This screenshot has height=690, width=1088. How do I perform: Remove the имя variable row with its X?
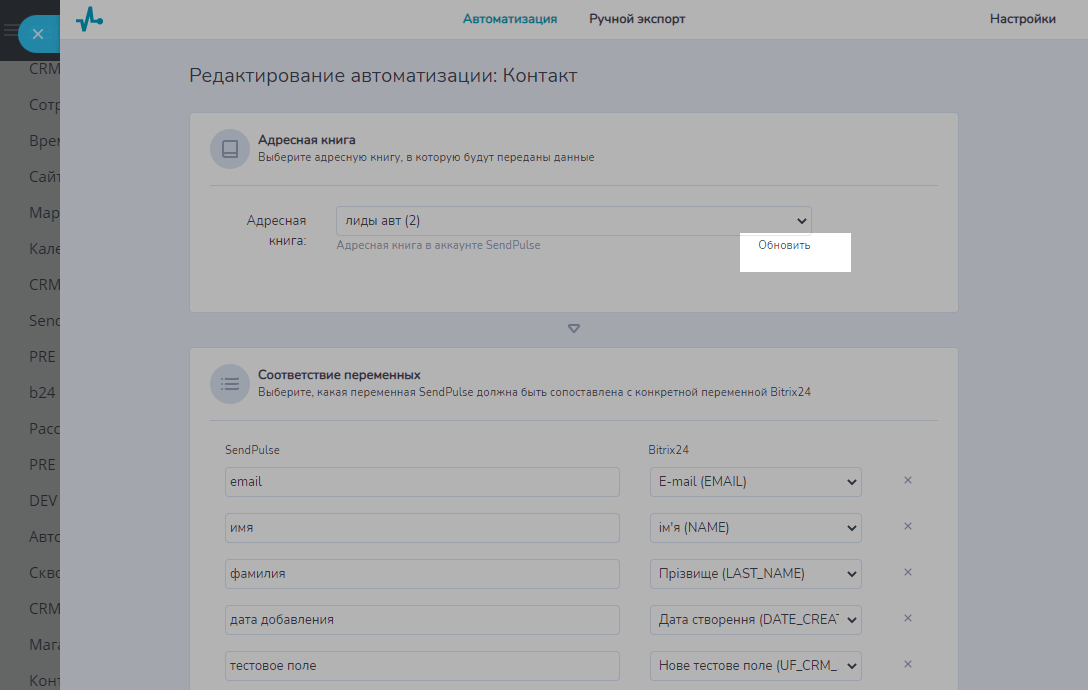908,526
